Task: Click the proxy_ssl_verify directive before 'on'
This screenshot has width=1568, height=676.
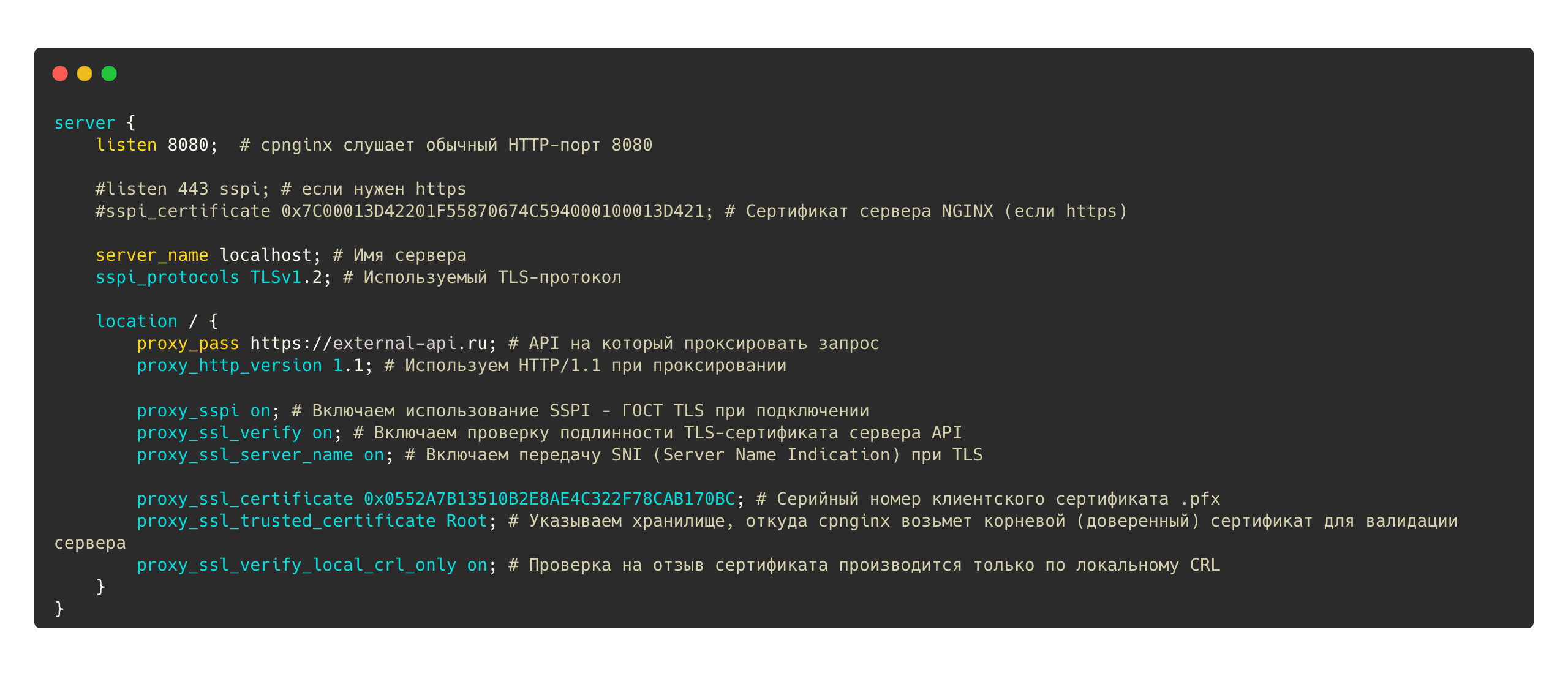Action: (219, 433)
